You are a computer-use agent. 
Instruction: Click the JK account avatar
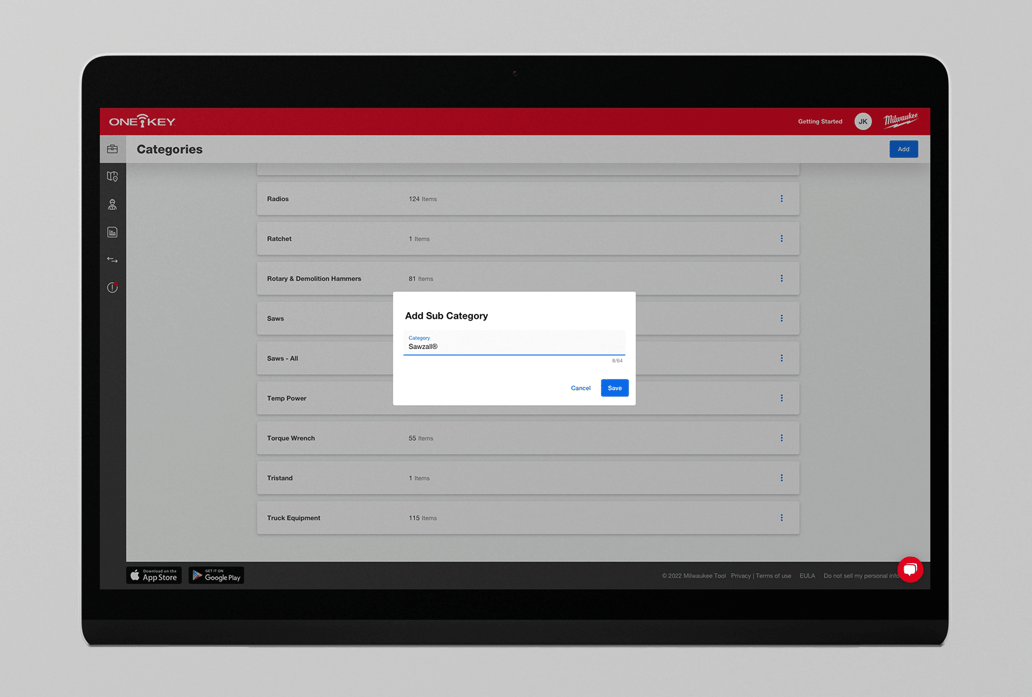[862, 121]
